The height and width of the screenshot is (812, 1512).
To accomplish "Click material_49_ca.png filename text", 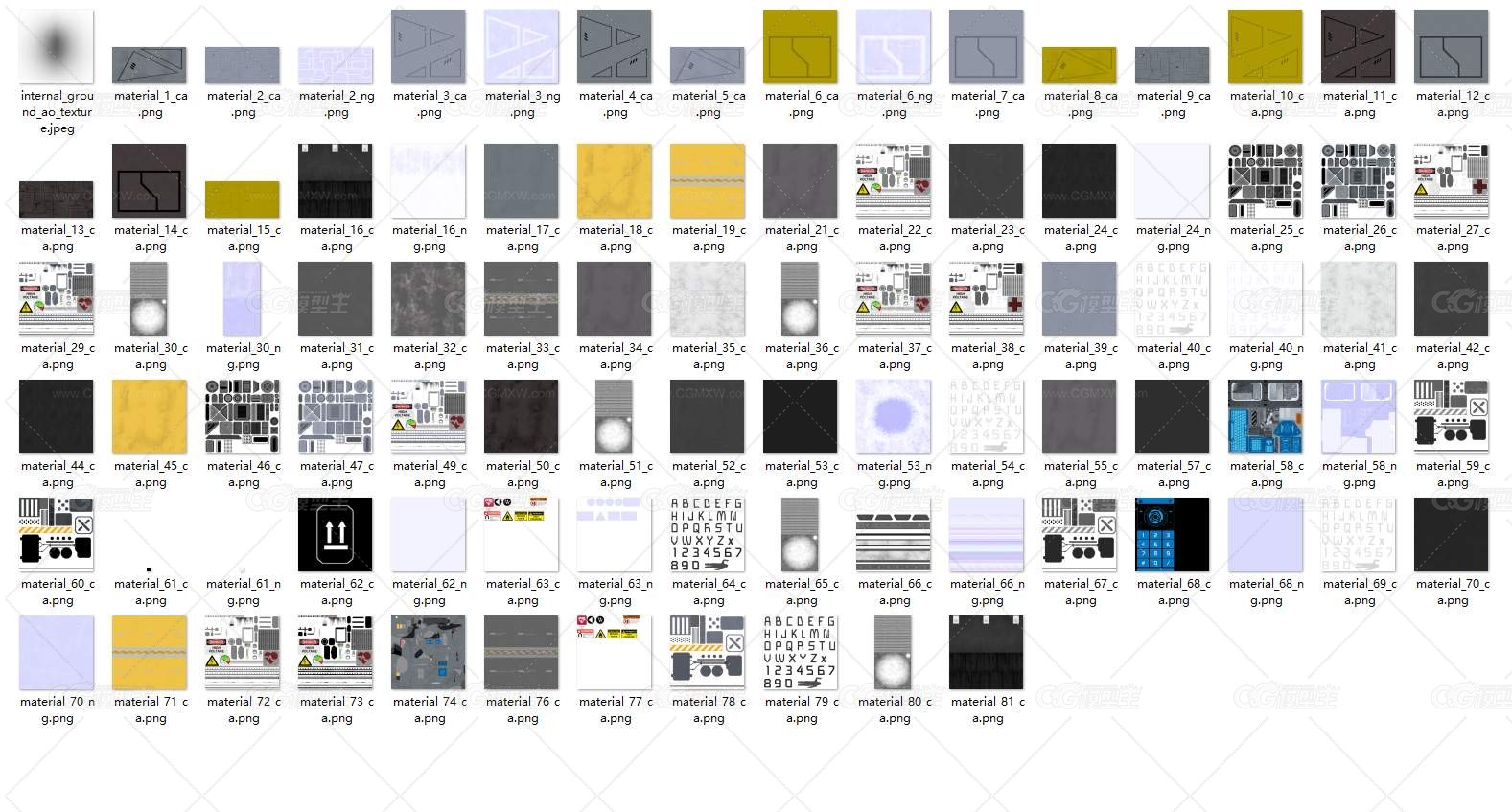I will [429, 474].
